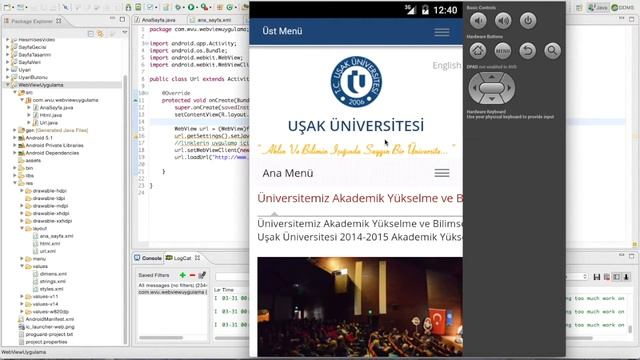Open the Üniversitemiz Akademik Yükselme headline link
Screen dimensions: 640x360
(x=360, y=198)
